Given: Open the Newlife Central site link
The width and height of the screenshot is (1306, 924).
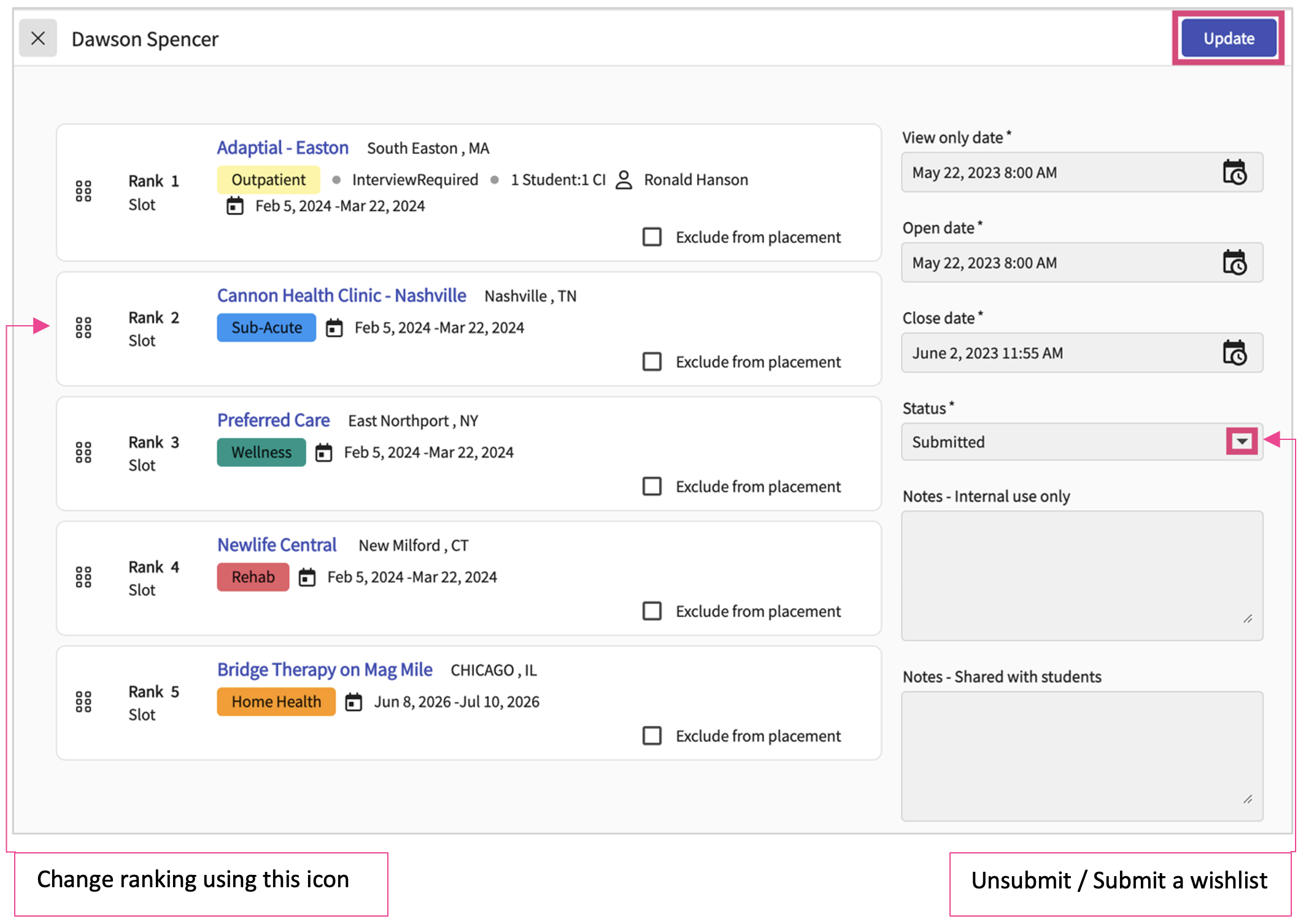Looking at the screenshot, I should pos(277,545).
